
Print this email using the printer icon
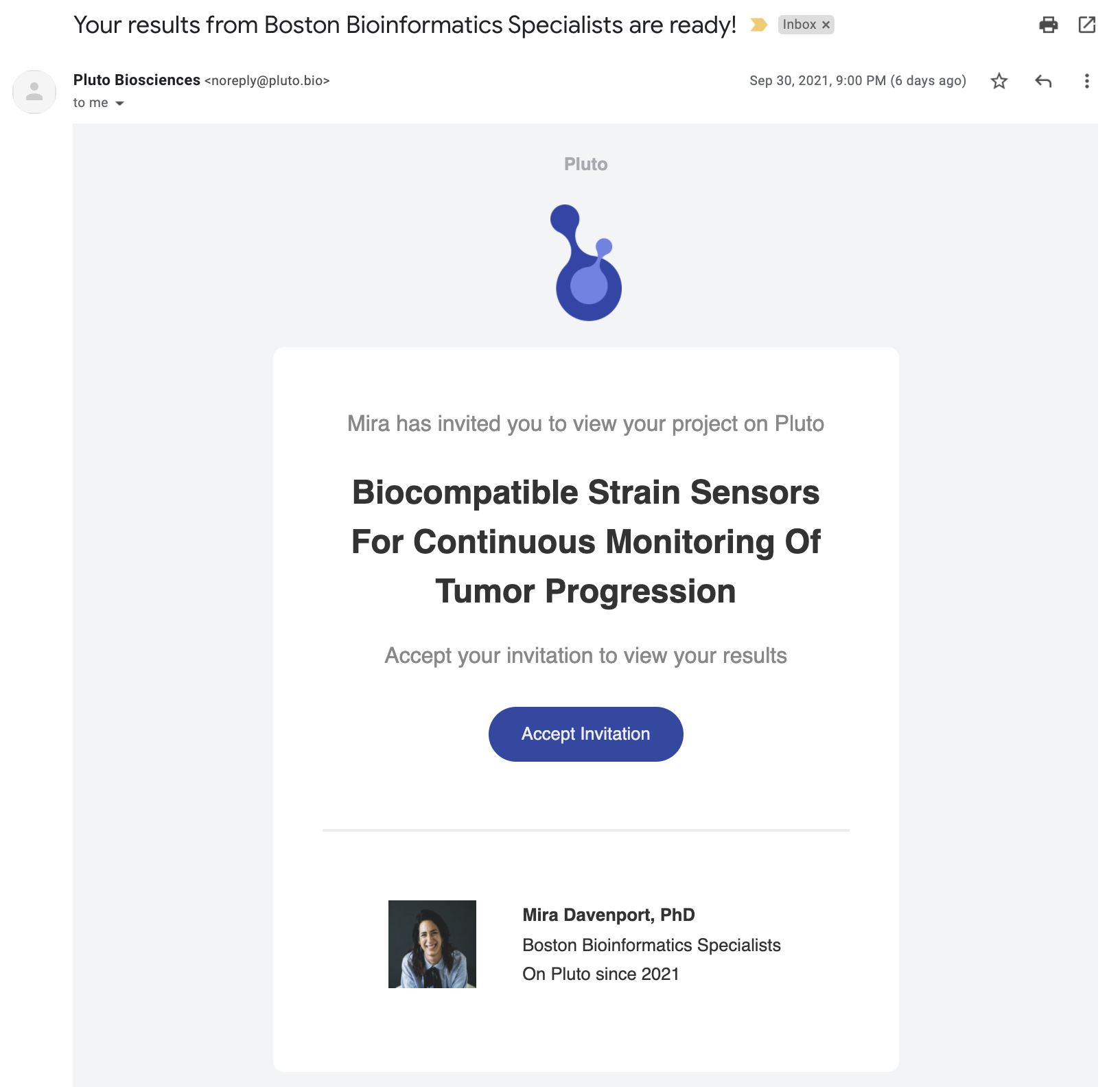[1048, 25]
